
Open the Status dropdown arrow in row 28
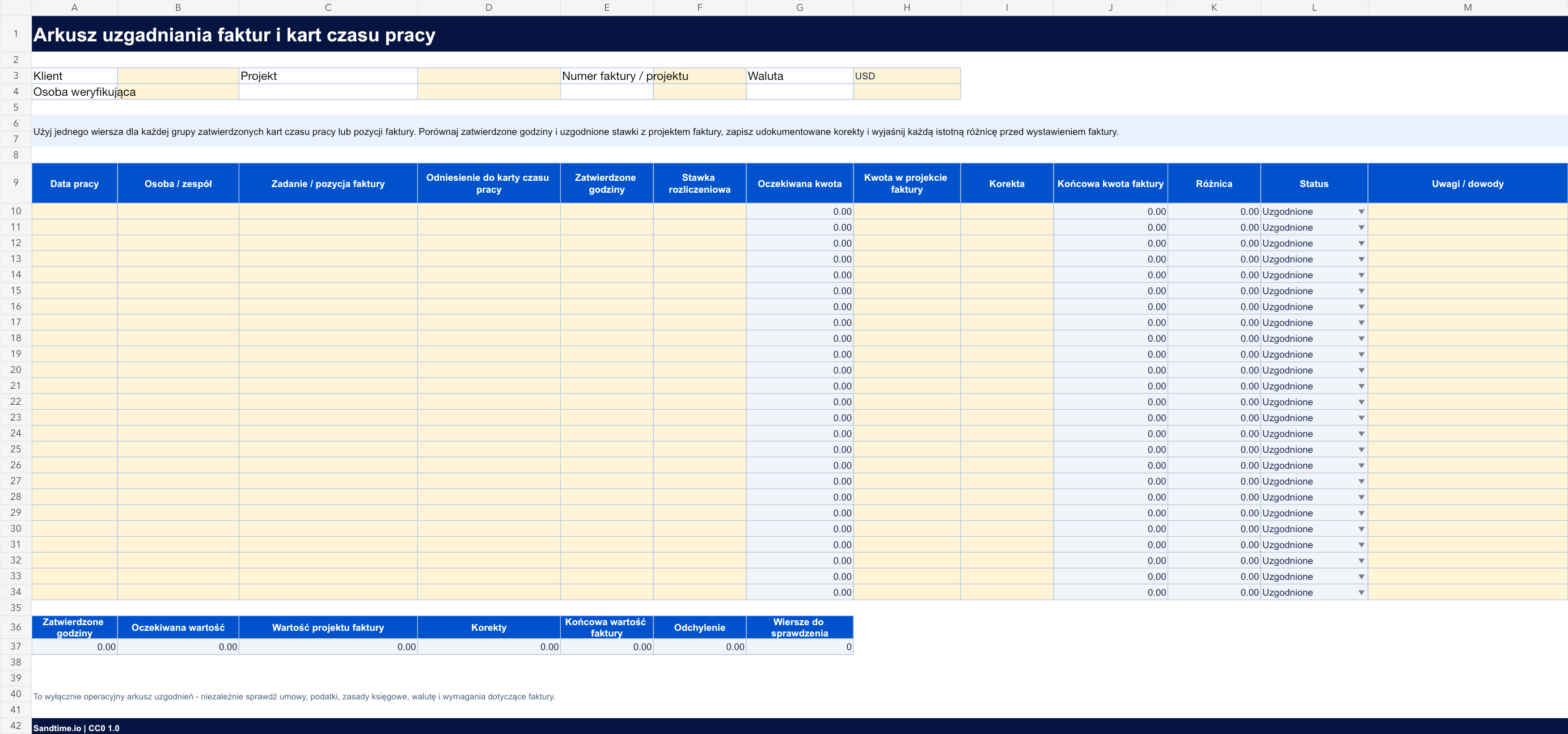[1361, 497]
